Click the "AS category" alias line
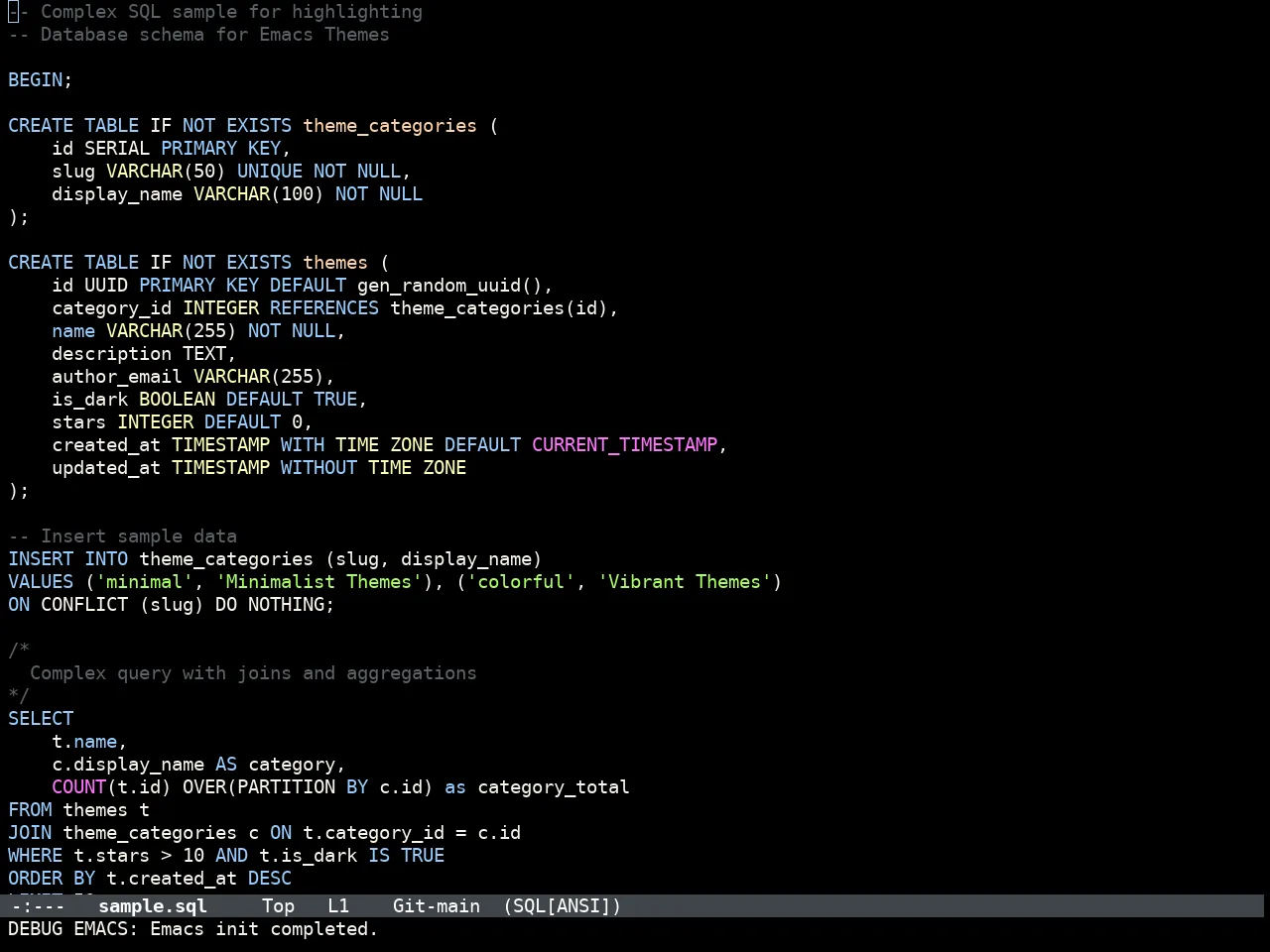This screenshot has height=952, width=1270. click(275, 765)
